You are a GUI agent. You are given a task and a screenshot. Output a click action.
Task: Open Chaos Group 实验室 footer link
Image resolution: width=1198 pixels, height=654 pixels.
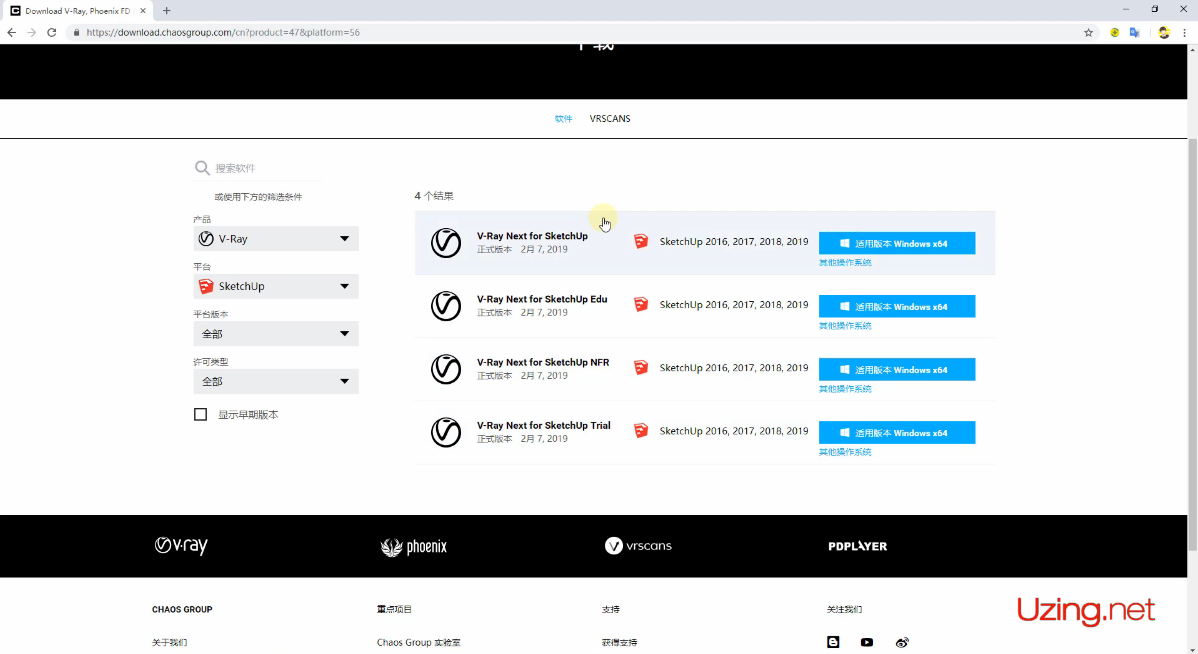[x=419, y=643]
